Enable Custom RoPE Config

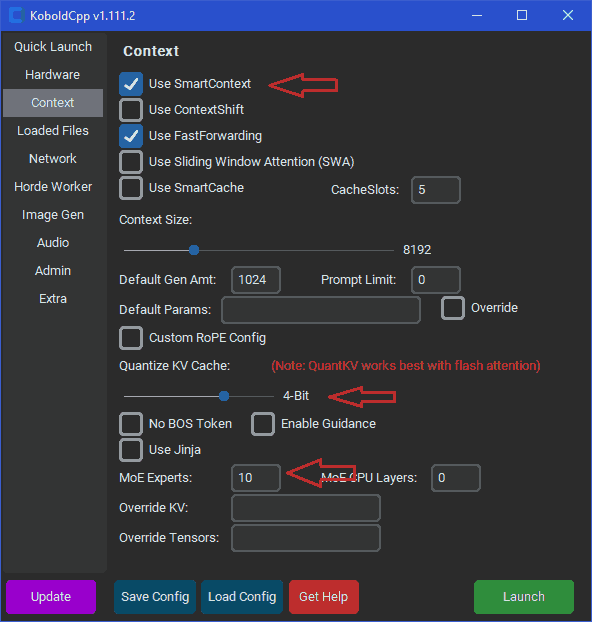click(131, 338)
